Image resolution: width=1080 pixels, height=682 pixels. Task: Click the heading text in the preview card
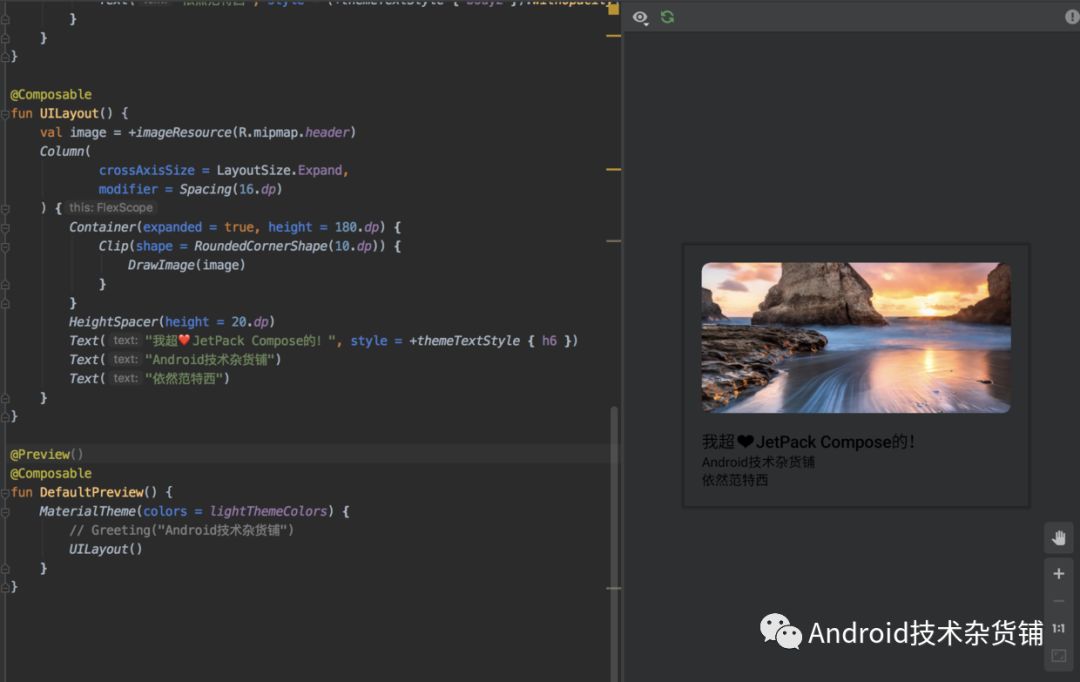808,441
